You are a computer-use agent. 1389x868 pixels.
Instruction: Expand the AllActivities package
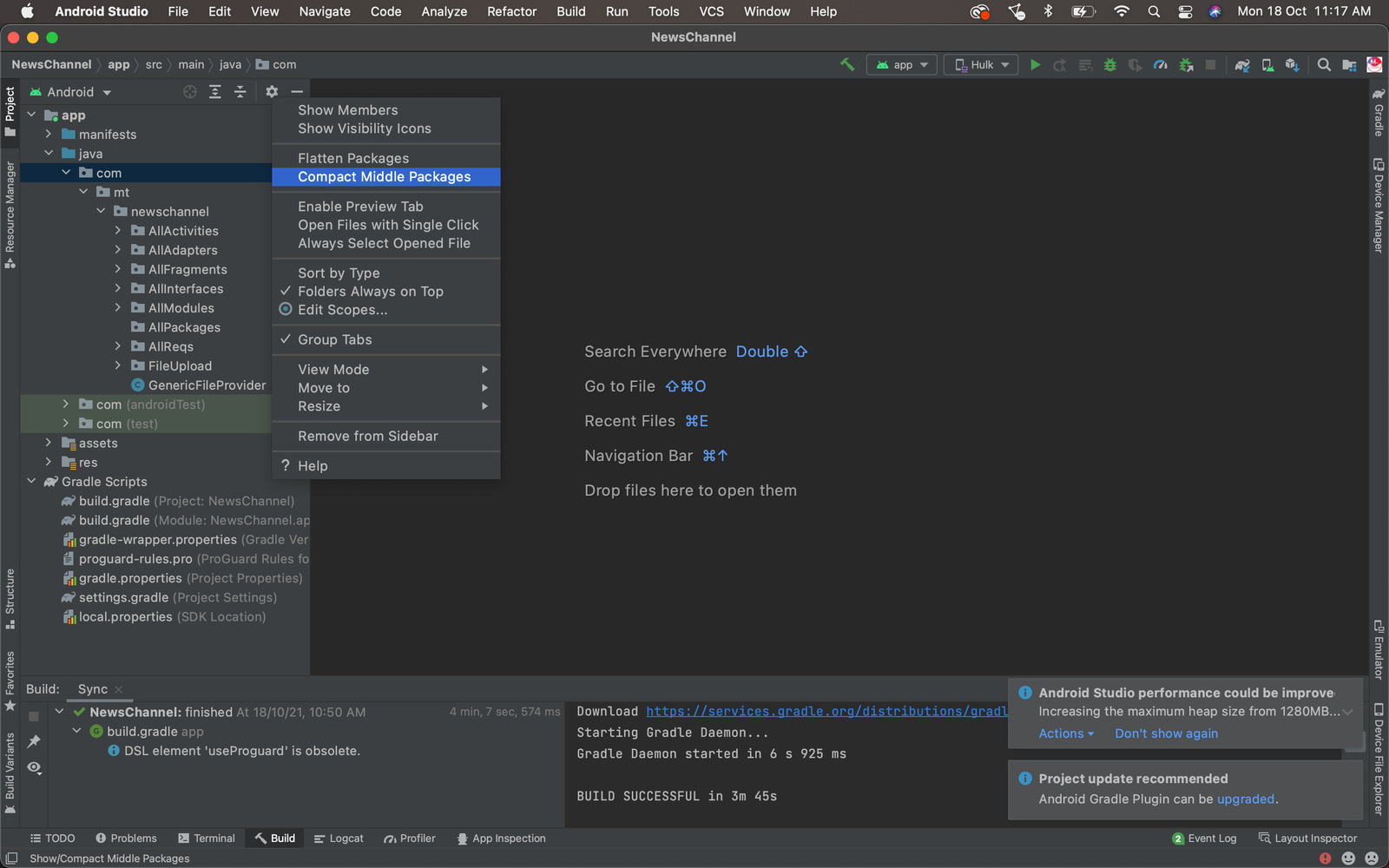[118, 231]
